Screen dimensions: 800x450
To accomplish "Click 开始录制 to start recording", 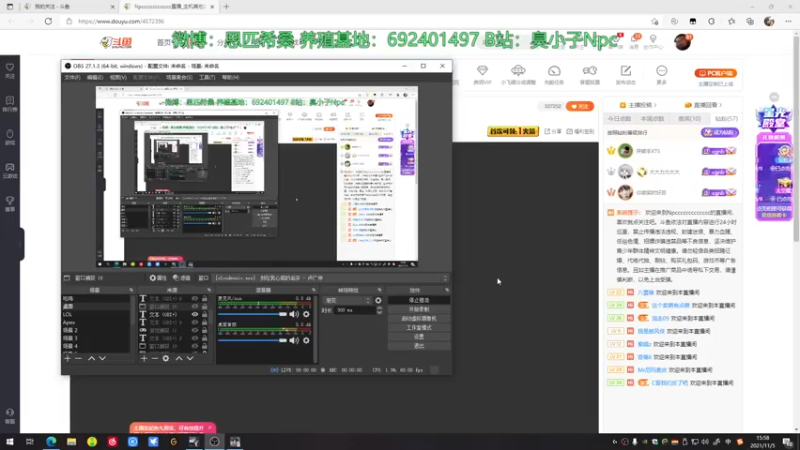I will pyautogui.click(x=419, y=309).
